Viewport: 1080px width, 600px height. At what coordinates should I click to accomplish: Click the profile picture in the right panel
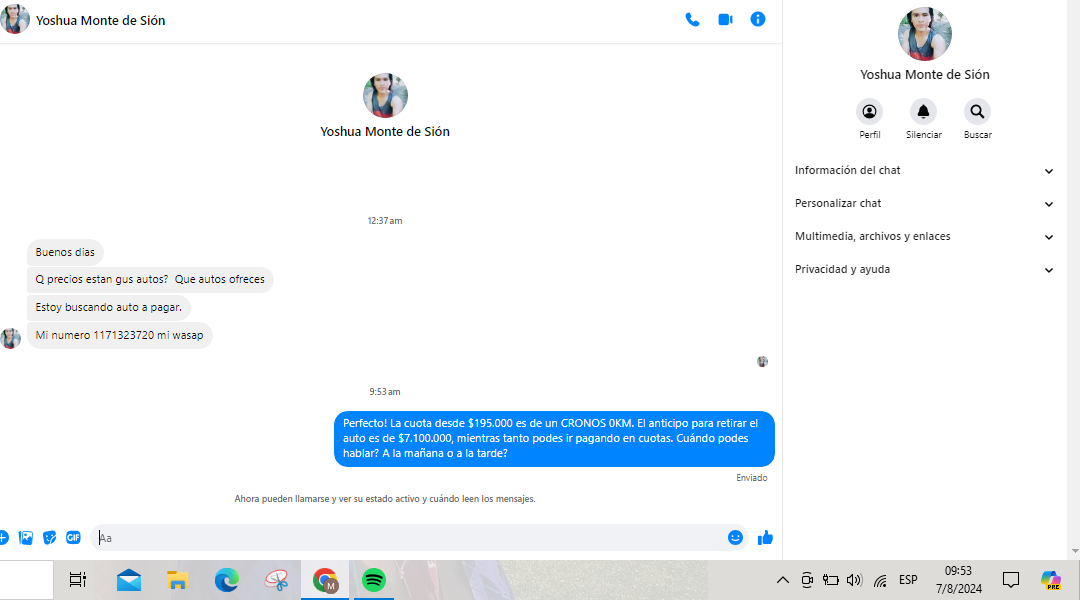click(x=924, y=34)
